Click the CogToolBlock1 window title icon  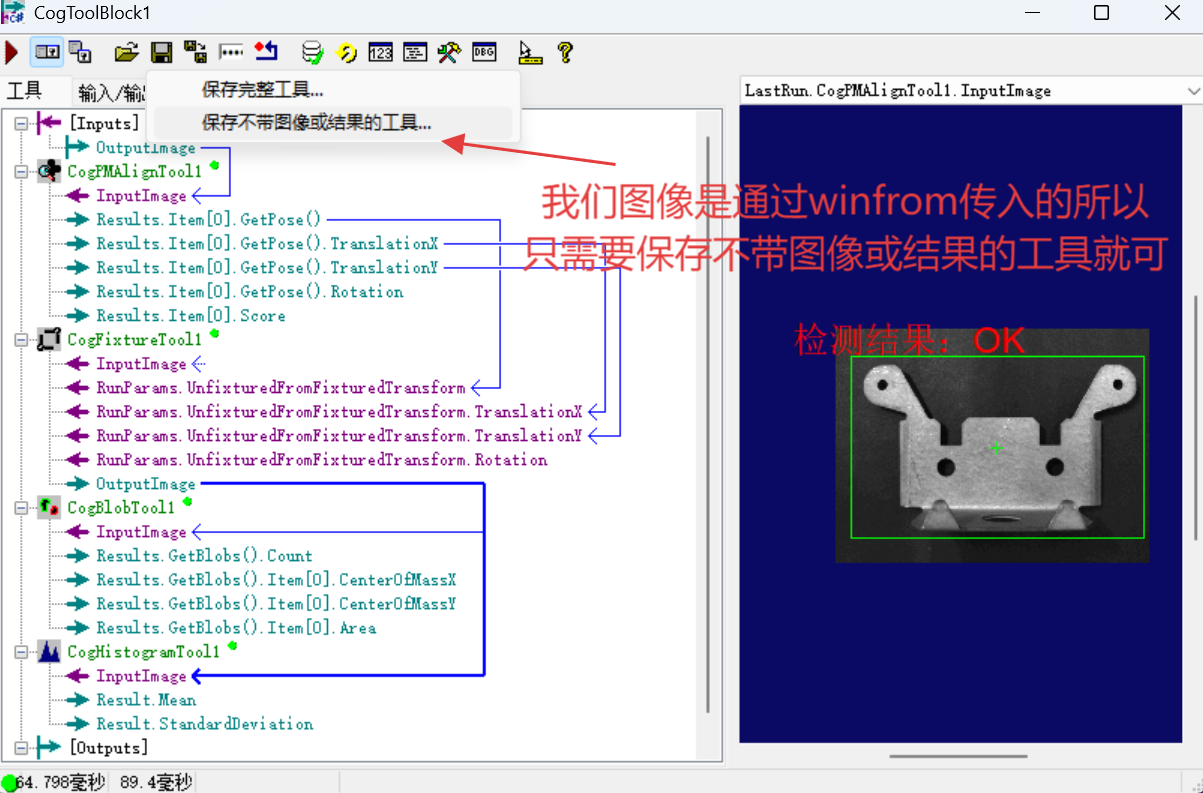coord(14,13)
